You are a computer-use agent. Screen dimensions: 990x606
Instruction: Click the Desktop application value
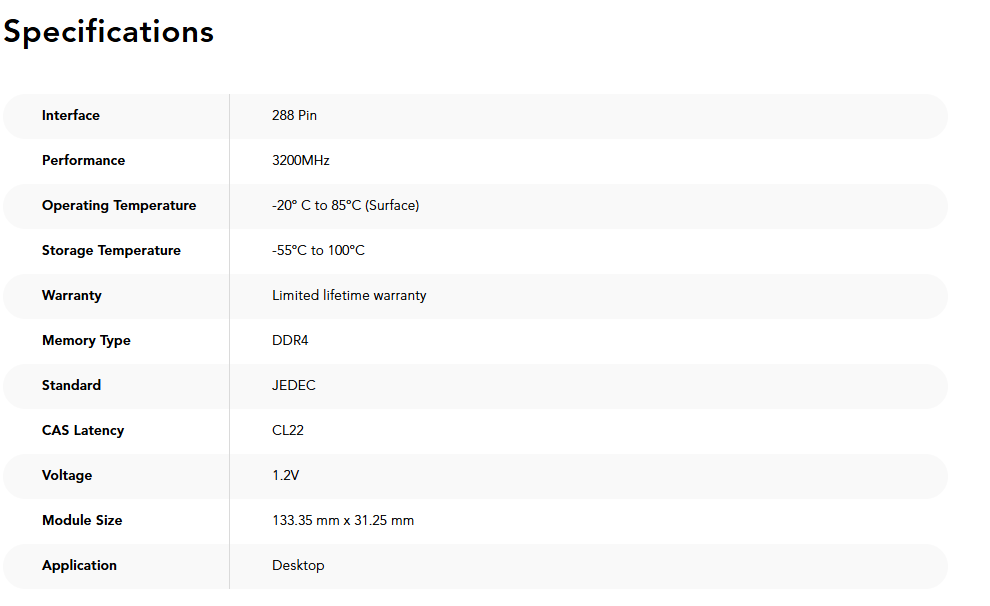[x=298, y=566]
